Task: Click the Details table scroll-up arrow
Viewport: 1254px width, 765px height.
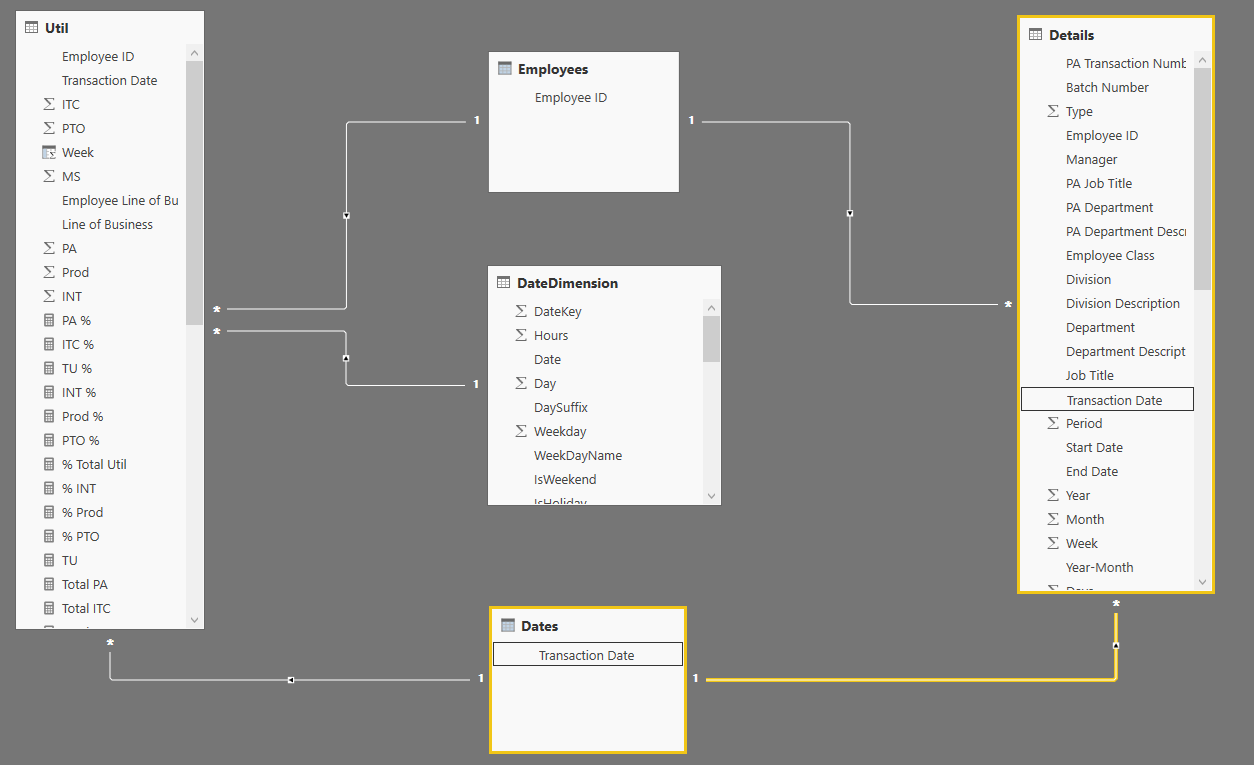Action: 1202,59
